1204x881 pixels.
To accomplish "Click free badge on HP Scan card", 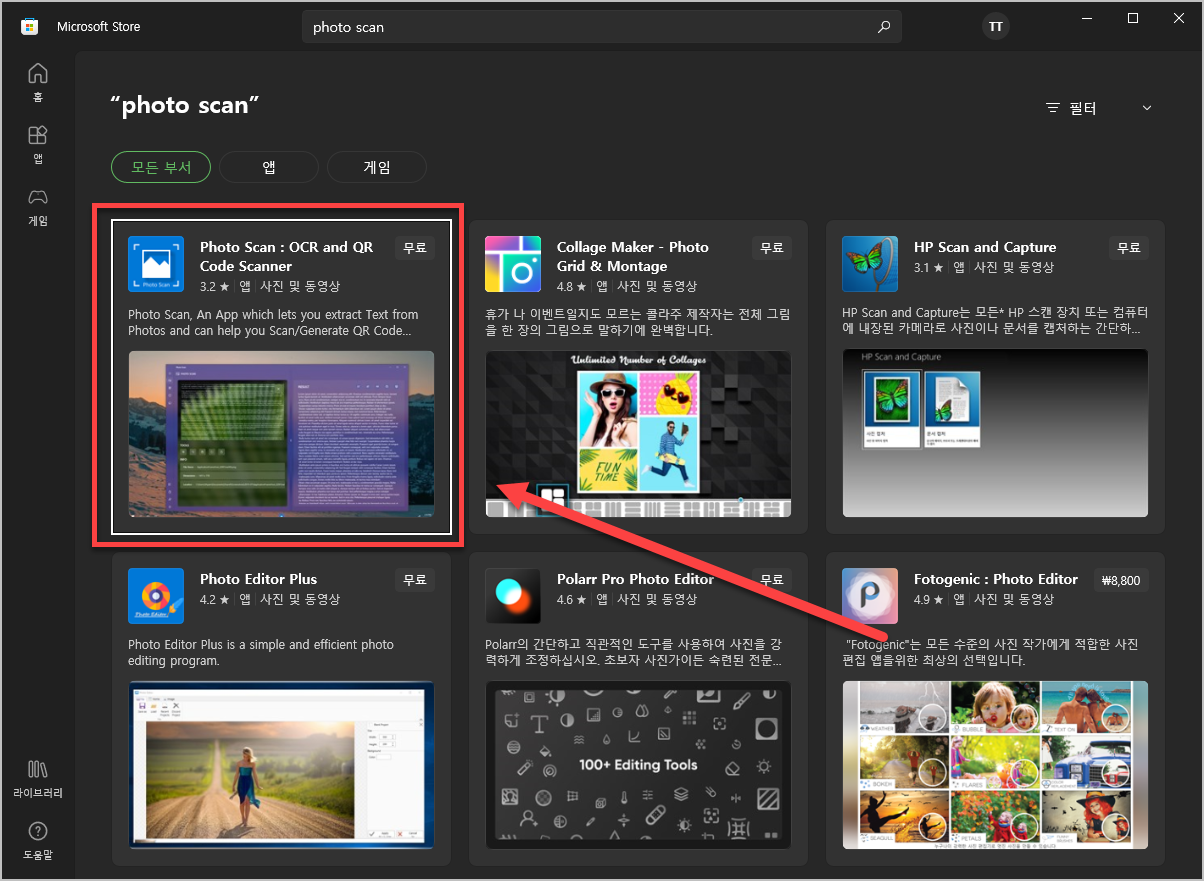I will pos(1129,247).
